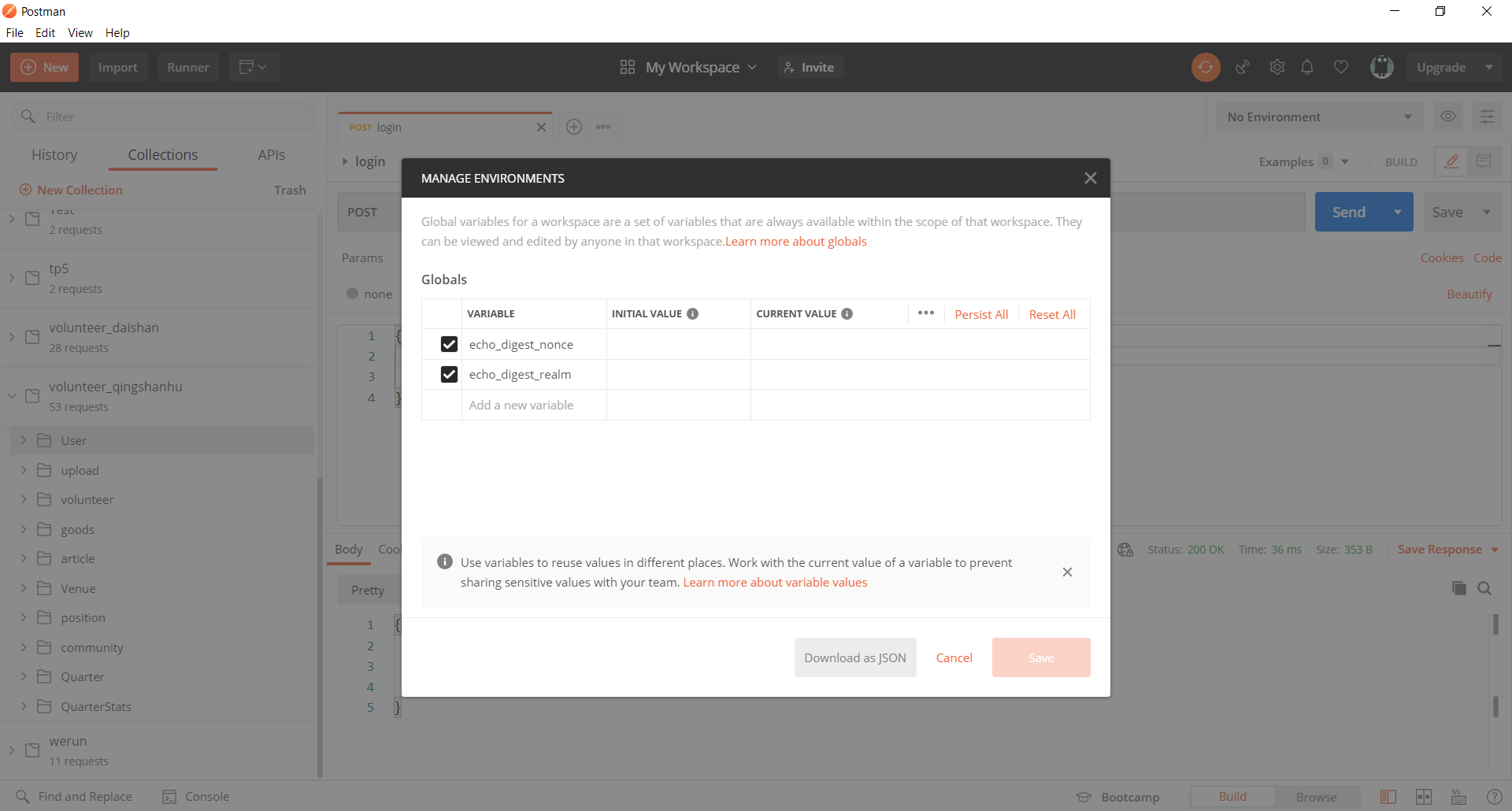1512x811 pixels.
Task: Click the sync status icon in header
Action: click(x=1205, y=68)
